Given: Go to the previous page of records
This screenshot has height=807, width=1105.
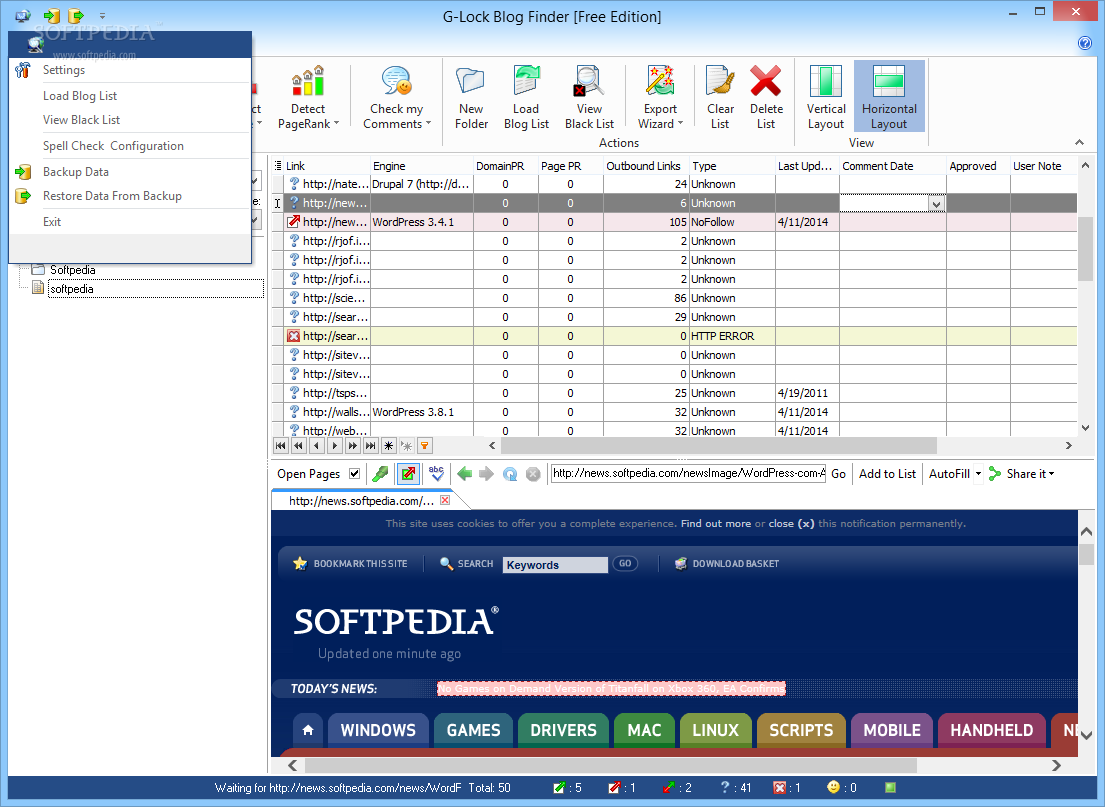Looking at the screenshot, I should pyautogui.click(x=299, y=445).
